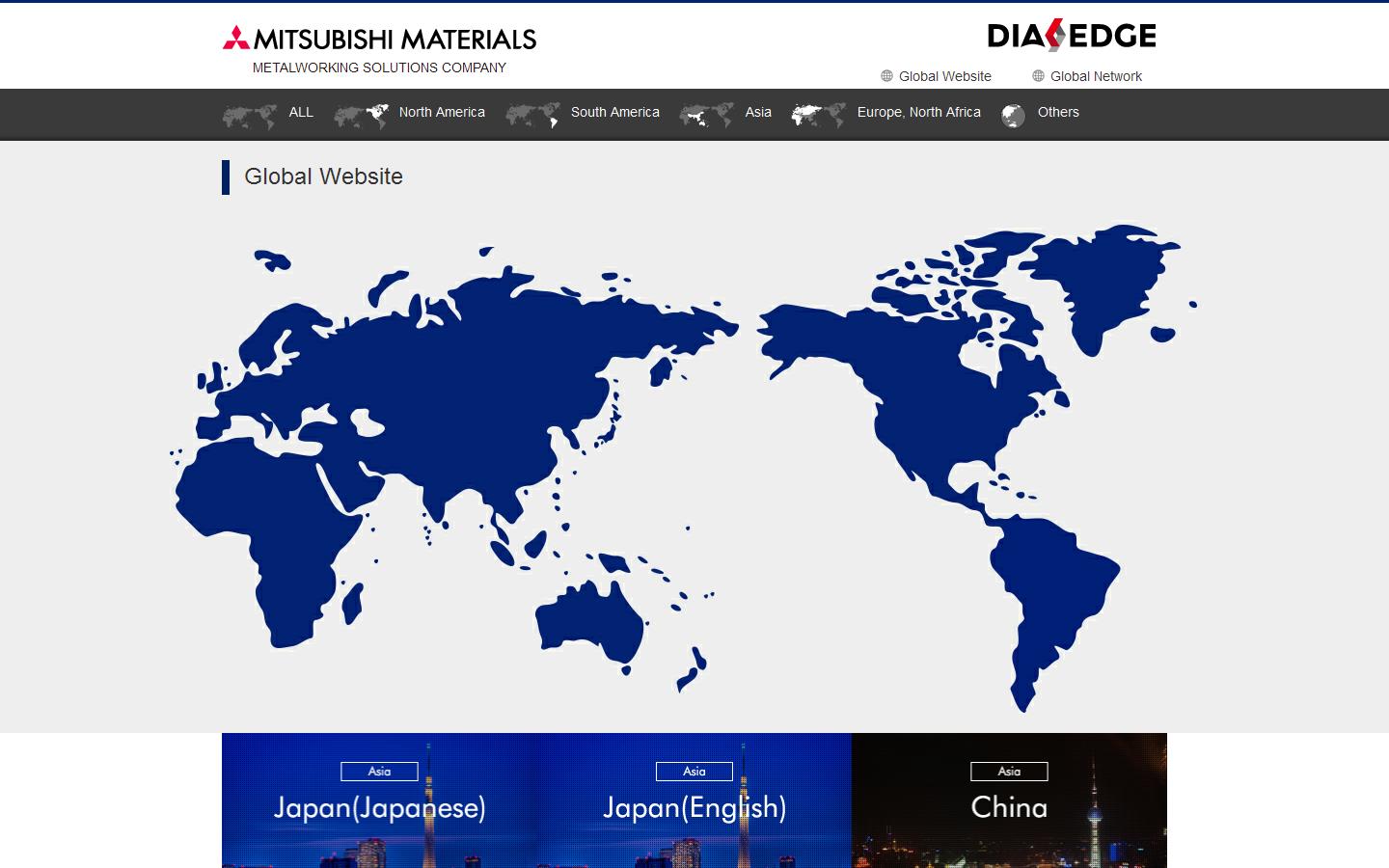This screenshot has width=1389, height=868.
Task: Click the Asia badge above Japan(Japanese)
Action: click(x=379, y=772)
